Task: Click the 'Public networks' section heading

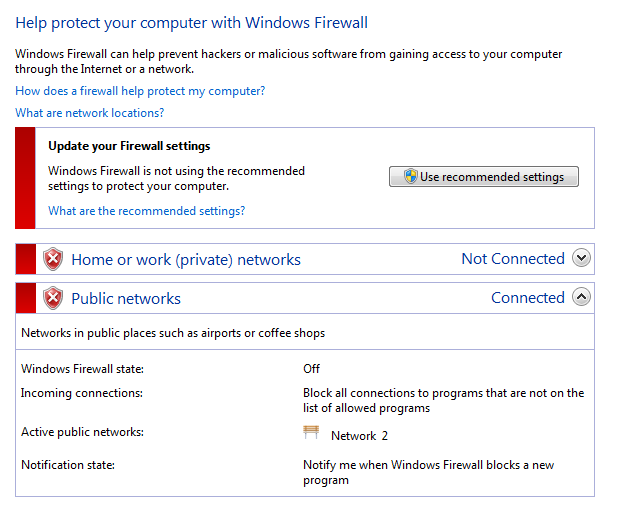Action: point(126,298)
